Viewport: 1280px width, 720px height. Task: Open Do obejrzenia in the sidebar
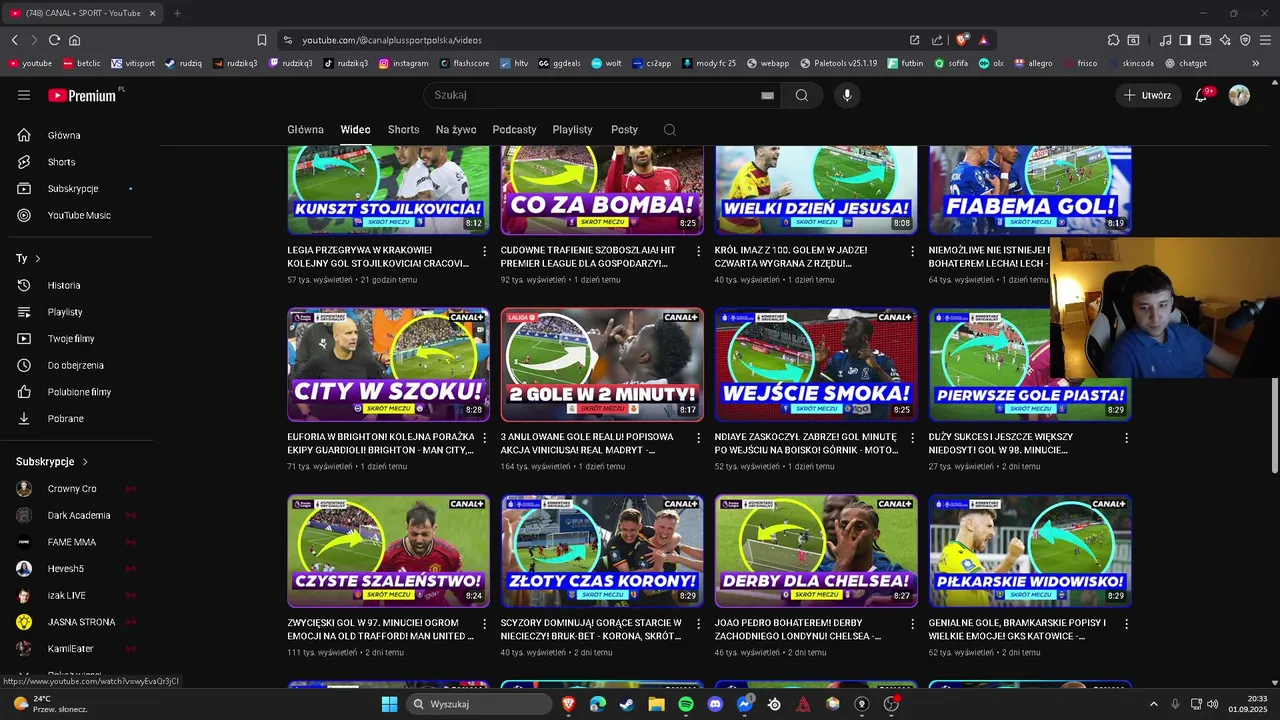(x=75, y=365)
